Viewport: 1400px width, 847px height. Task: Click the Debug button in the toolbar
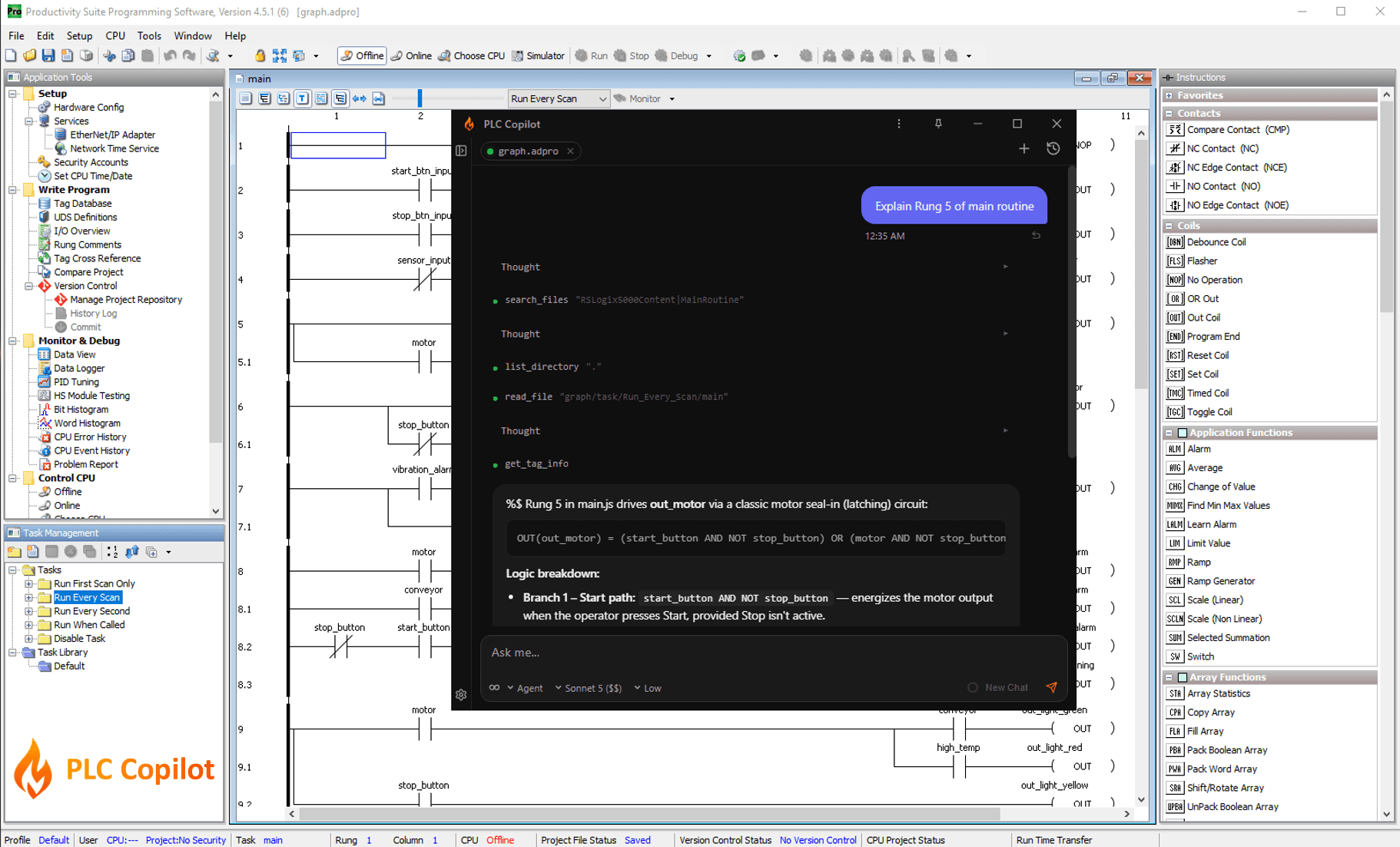tap(678, 55)
